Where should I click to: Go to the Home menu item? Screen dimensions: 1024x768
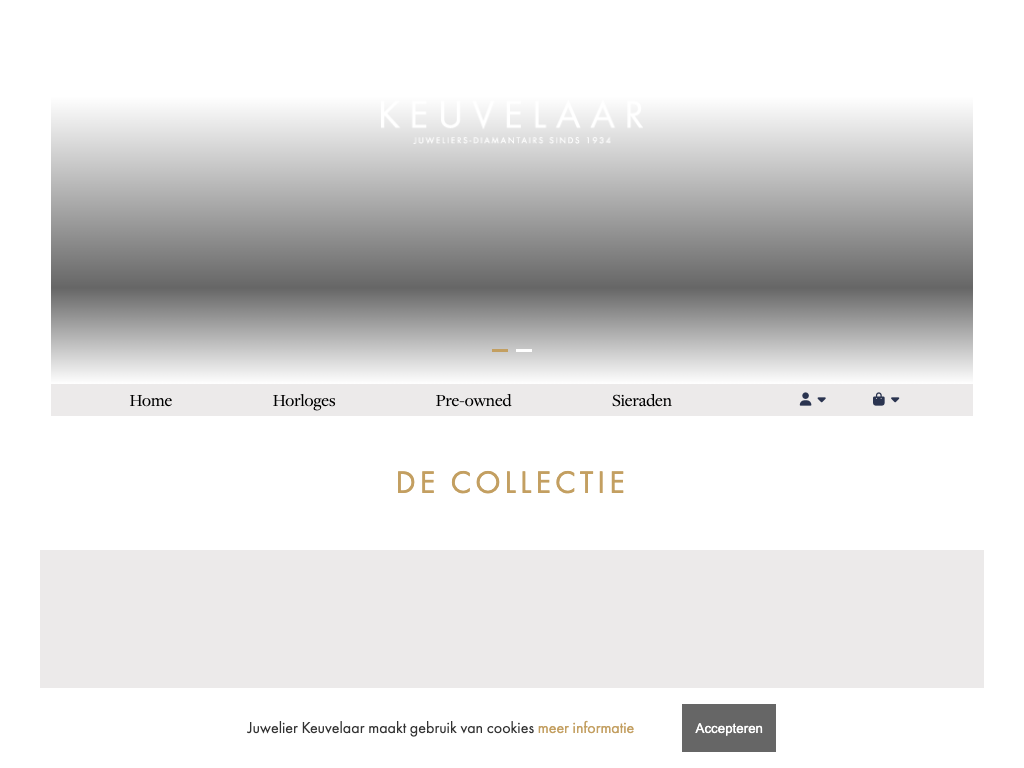point(151,400)
